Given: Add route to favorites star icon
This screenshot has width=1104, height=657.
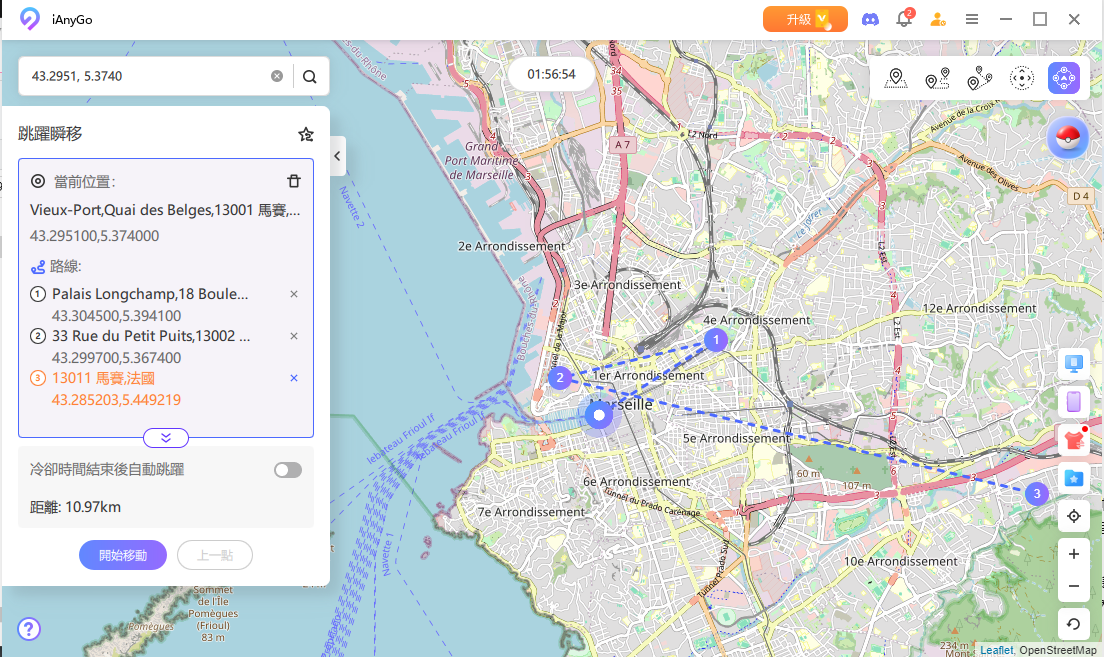Looking at the screenshot, I should (x=306, y=134).
